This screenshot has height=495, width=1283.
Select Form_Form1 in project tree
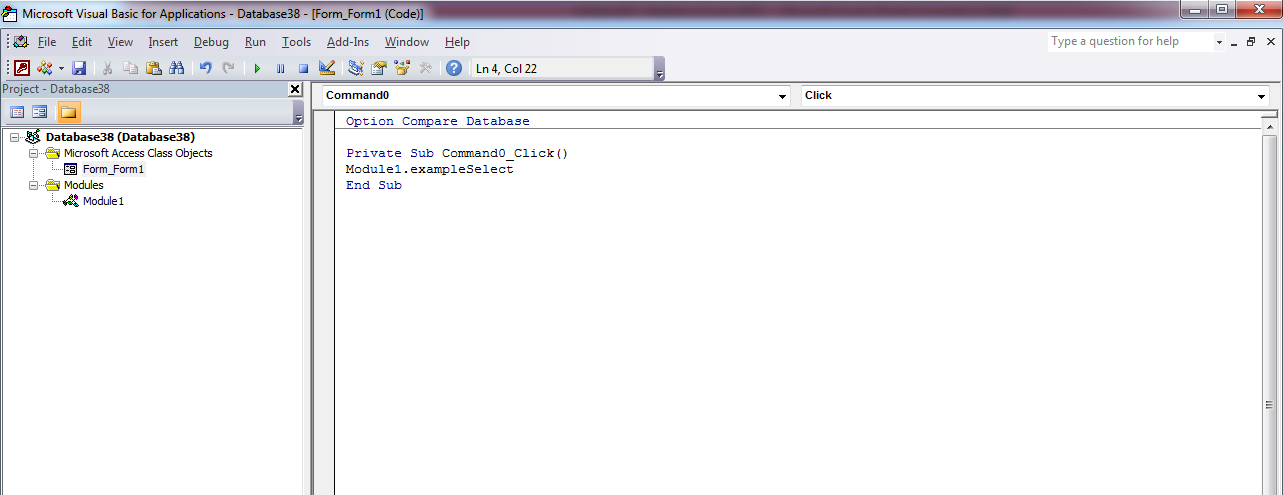113,169
